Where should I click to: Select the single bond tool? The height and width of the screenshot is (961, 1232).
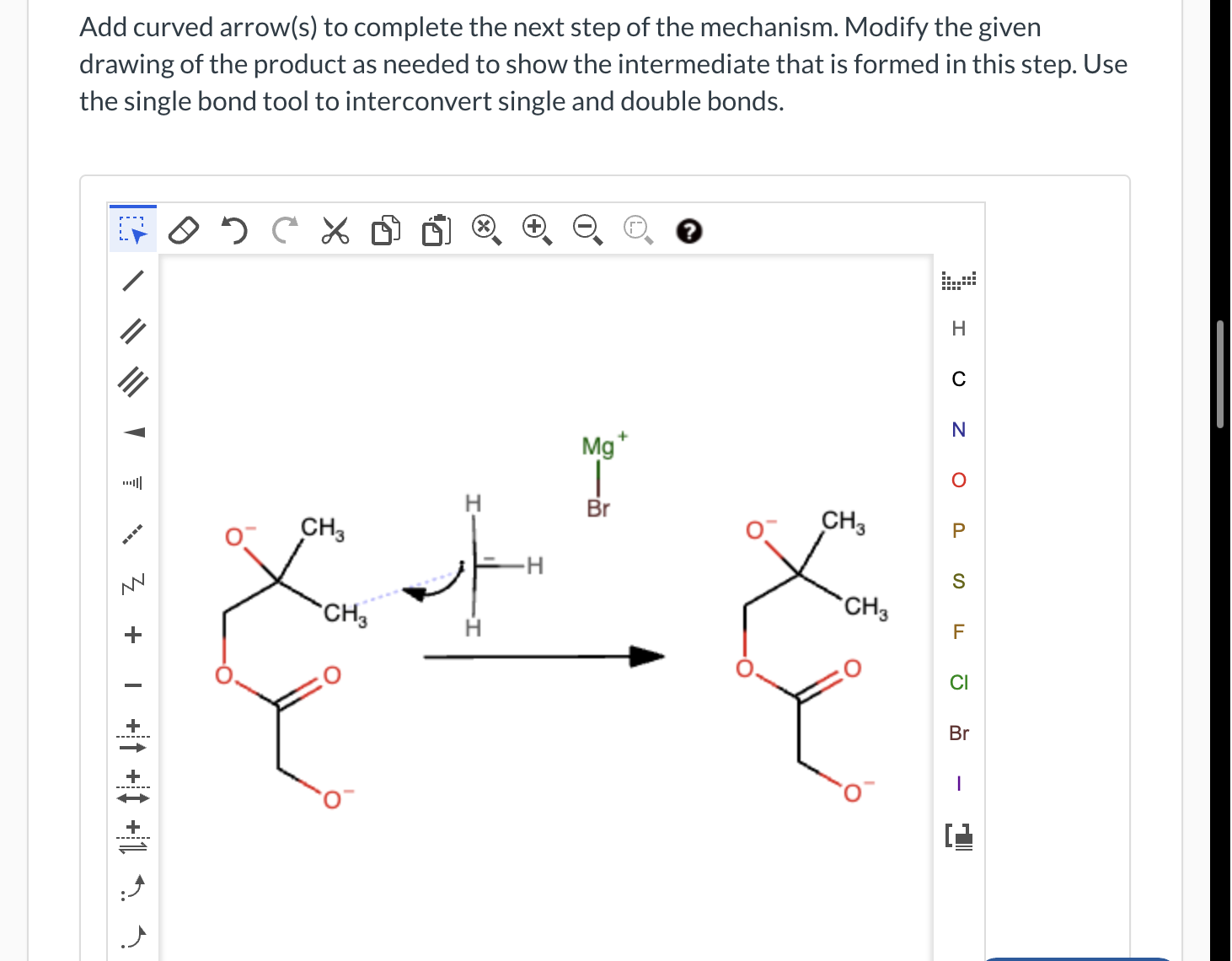(134, 281)
